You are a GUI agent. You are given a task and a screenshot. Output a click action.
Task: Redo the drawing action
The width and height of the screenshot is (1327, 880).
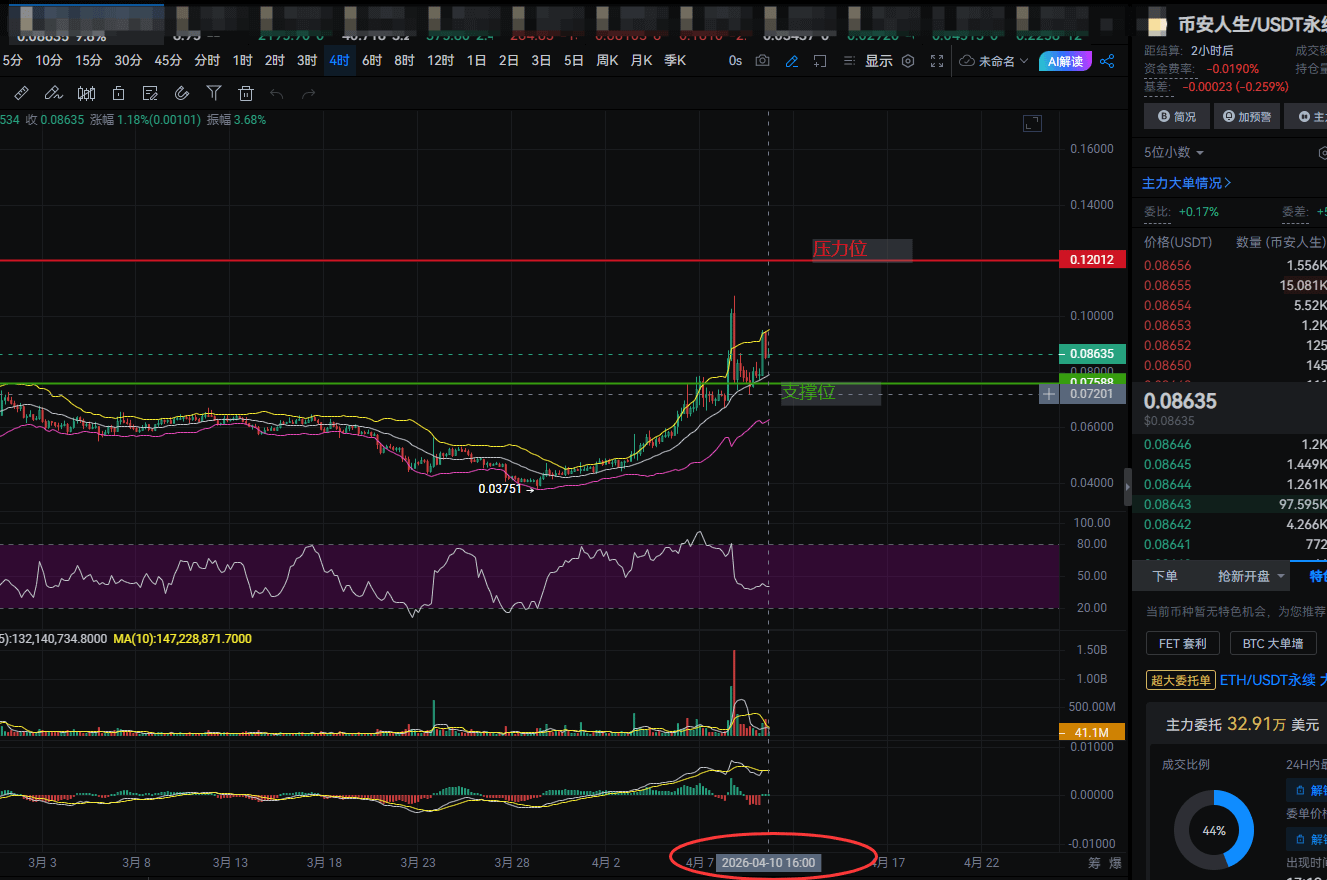coord(309,93)
